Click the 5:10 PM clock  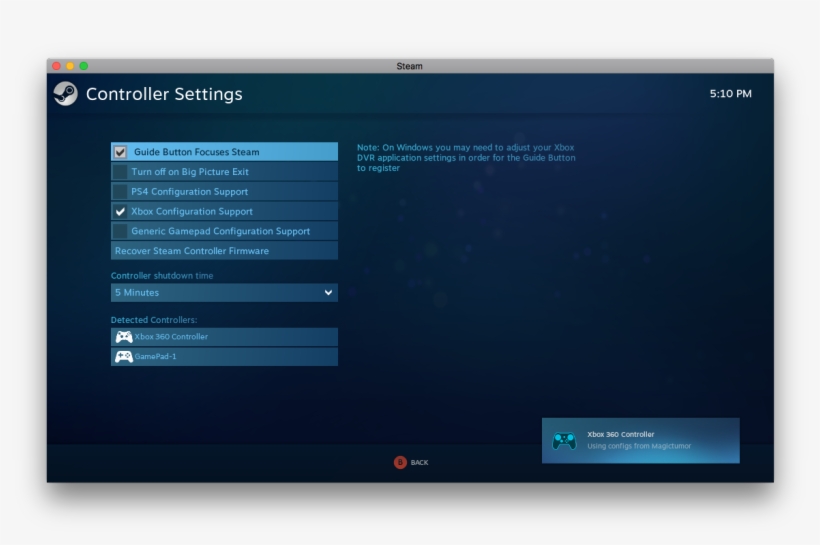coord(731,94)
